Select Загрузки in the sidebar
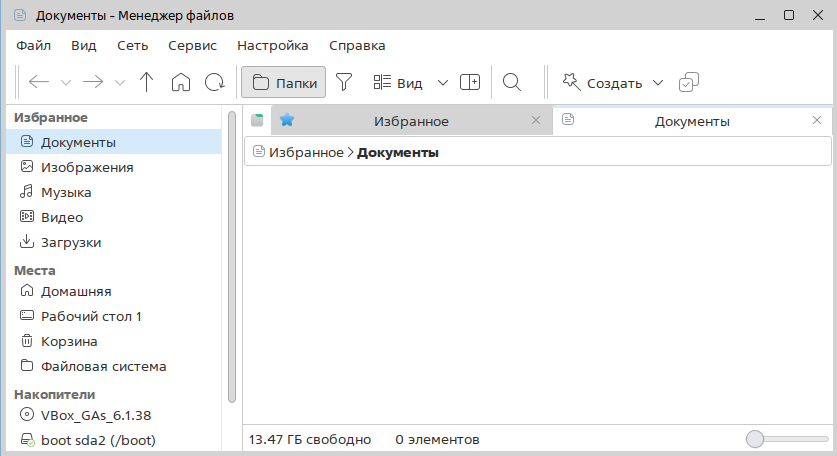Viewport: 837px width, 456px height. 70,242
